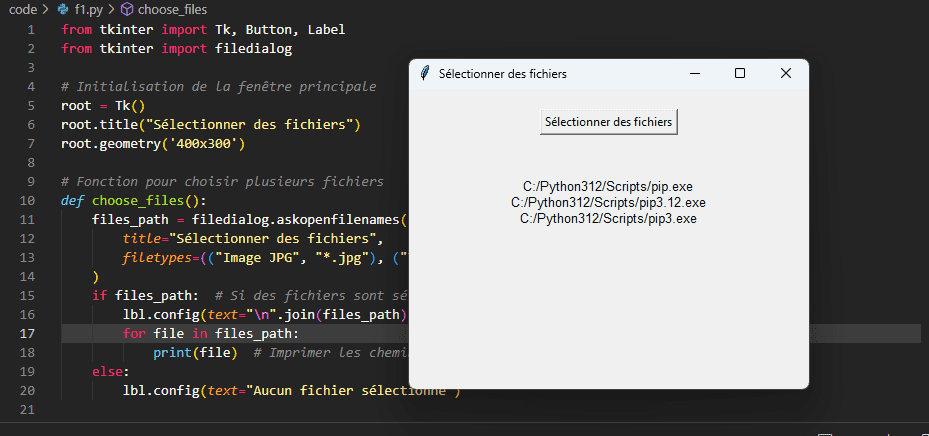Minimize the Sélectionner des fichiers window

tap(695, 73)
